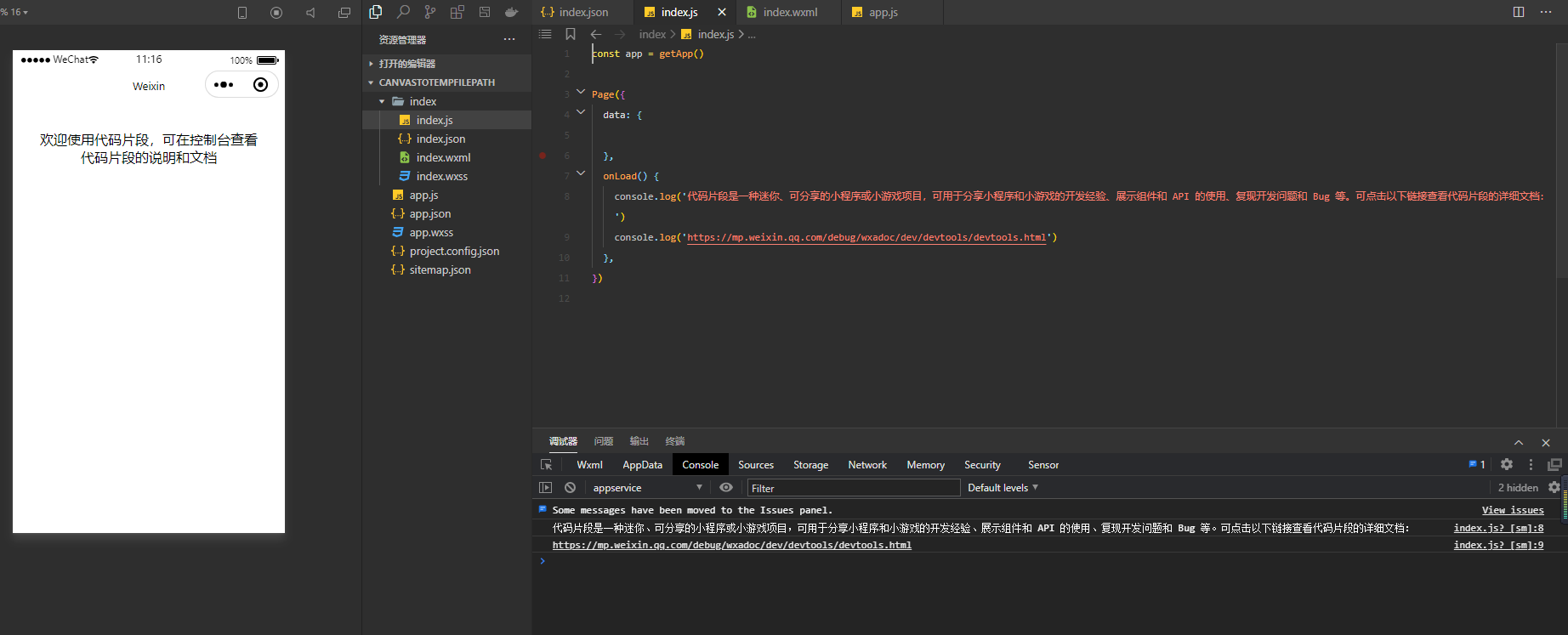Switch to the index.wxml tab
Screen dimensions: 1568x635
[x=790, y=12]
